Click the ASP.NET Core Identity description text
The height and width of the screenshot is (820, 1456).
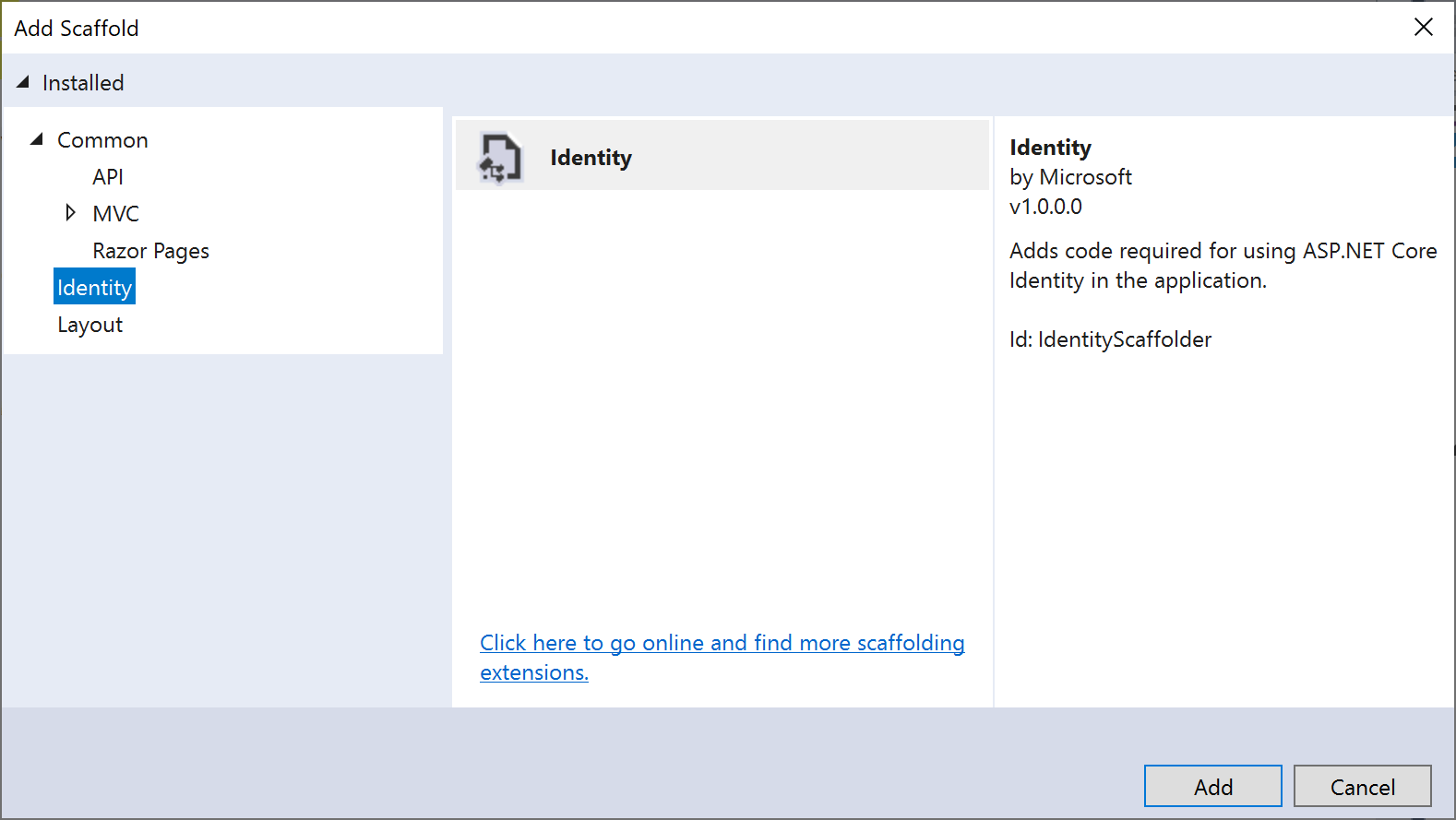click(1223, 265)
